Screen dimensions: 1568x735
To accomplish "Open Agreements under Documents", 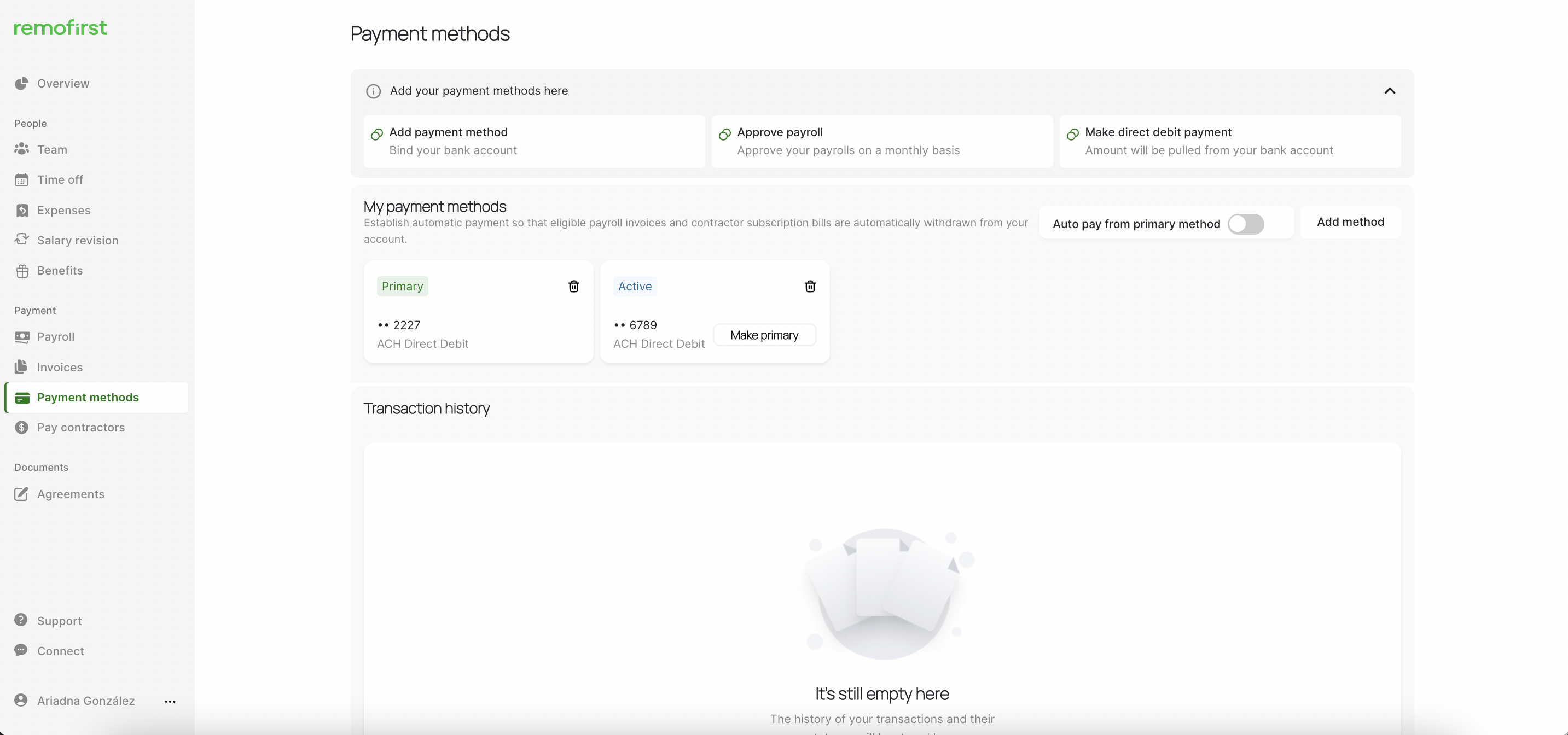I will pos(71,494).
